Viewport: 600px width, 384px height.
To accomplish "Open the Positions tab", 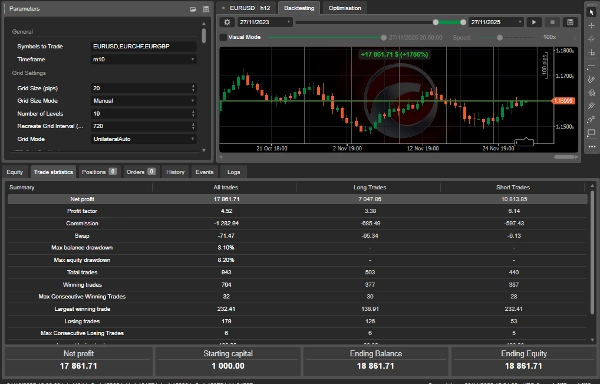I will pyautogui.click(x=99, y=172).
